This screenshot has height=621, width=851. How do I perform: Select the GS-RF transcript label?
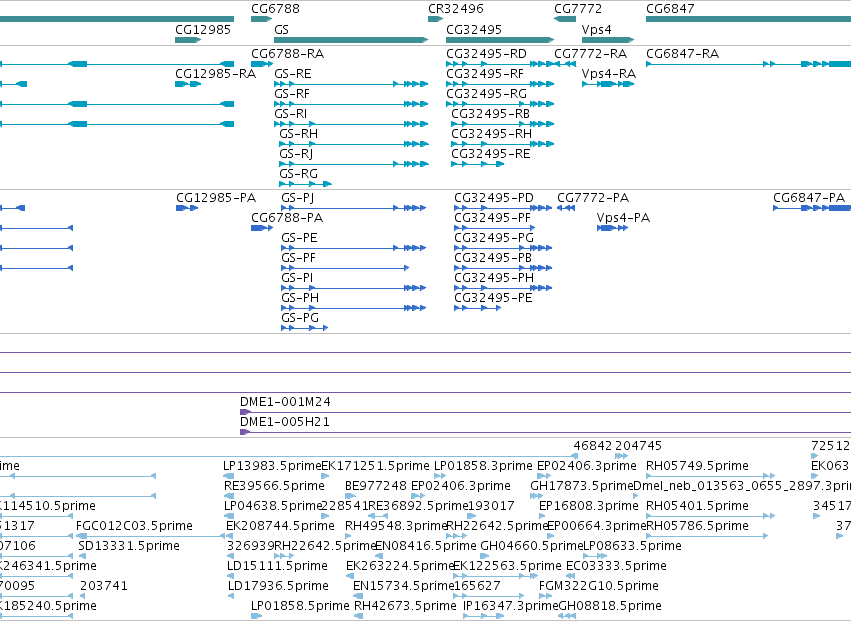(x=292, y=94)
